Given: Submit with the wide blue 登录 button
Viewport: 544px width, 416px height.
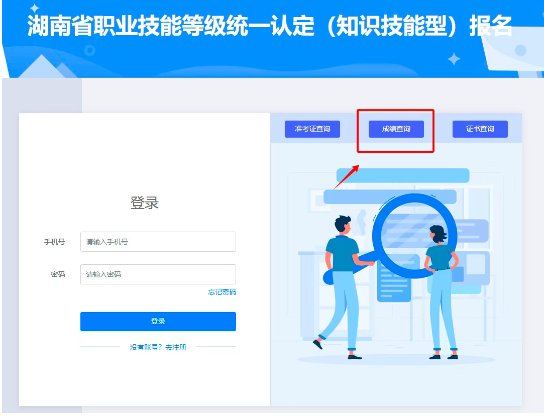Looking at the screenshot, I should pos(158,321).
